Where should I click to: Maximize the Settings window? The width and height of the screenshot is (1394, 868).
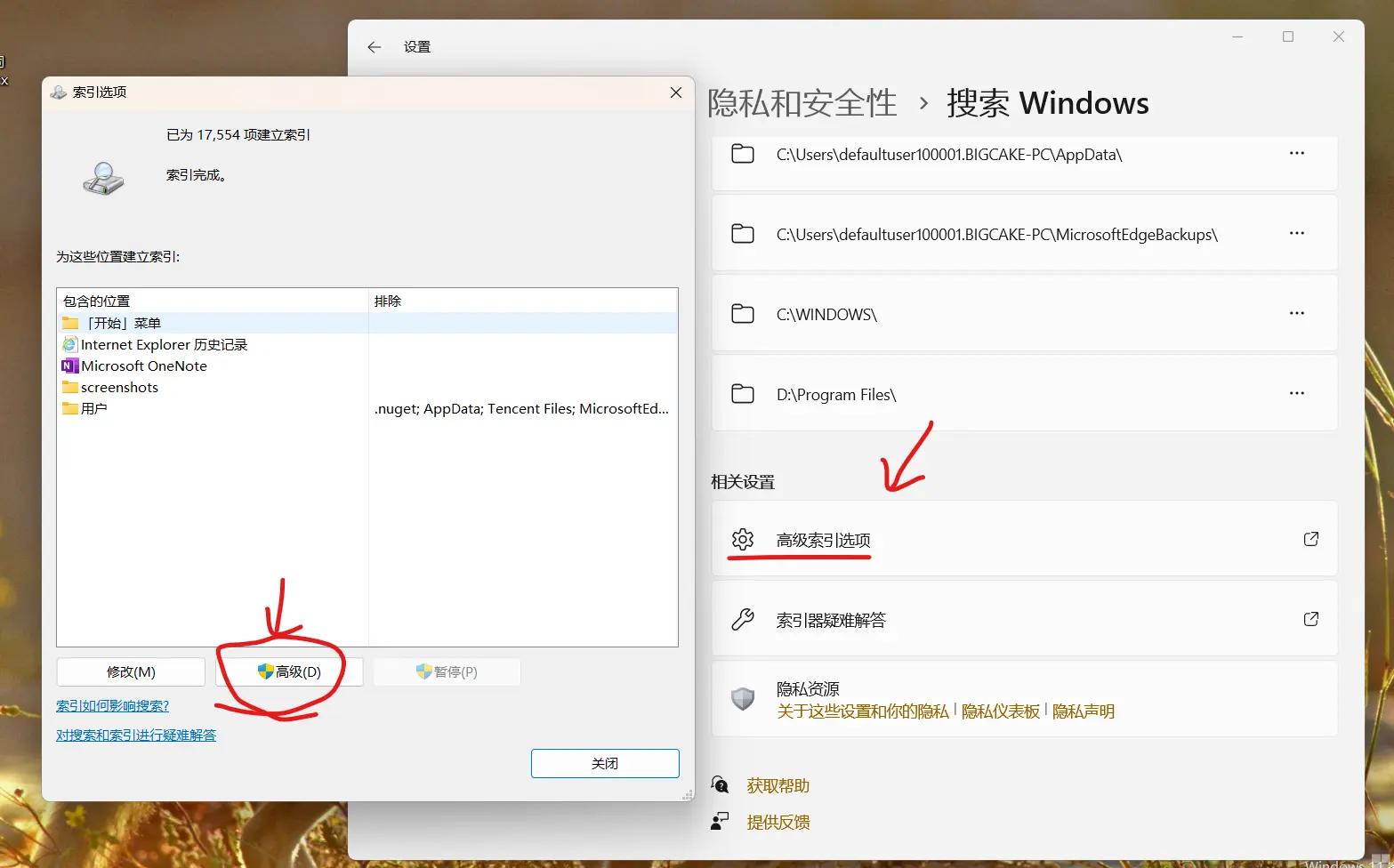click(1288, 36)
